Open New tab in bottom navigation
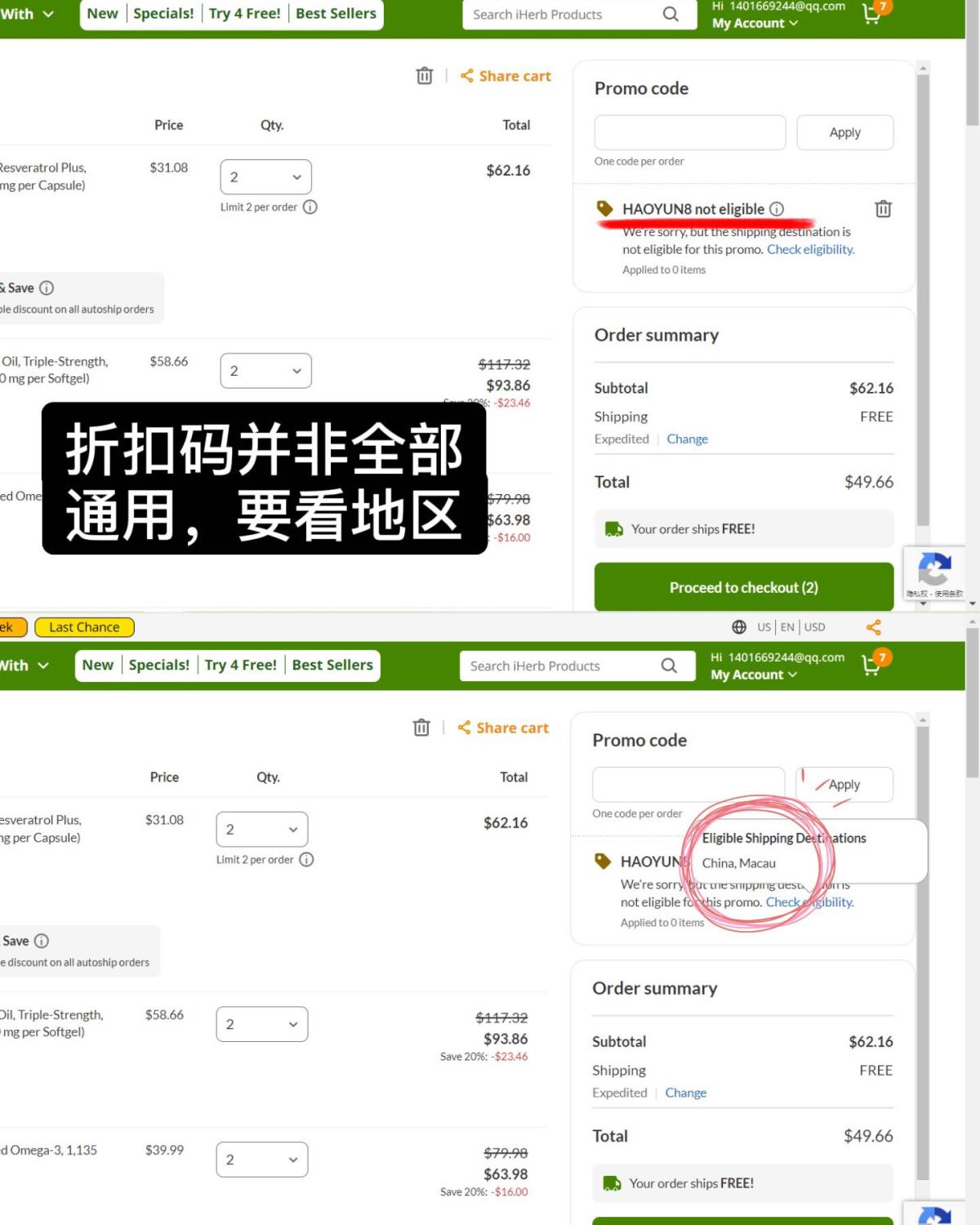 point(98,665)
